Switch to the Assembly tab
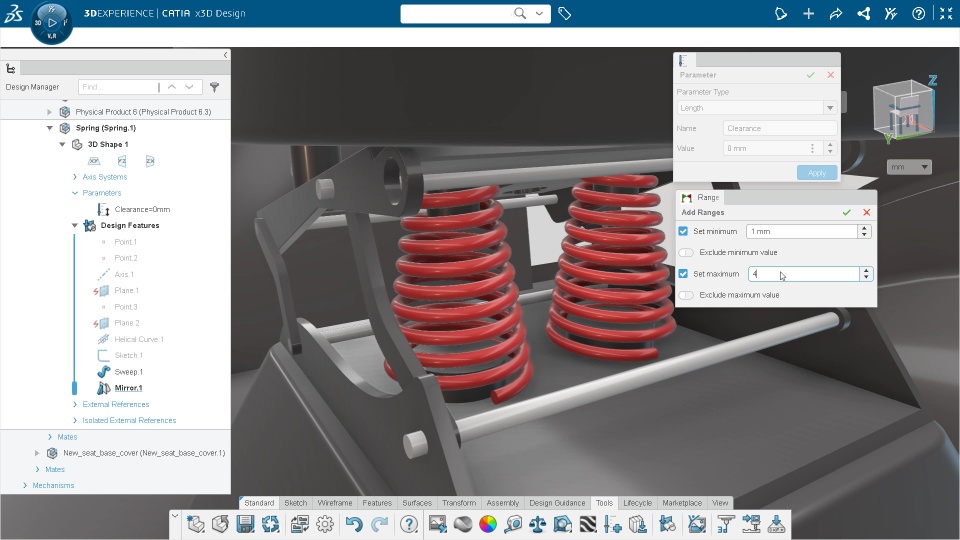Viewport: 960px width, 540px height. point(503,503)
